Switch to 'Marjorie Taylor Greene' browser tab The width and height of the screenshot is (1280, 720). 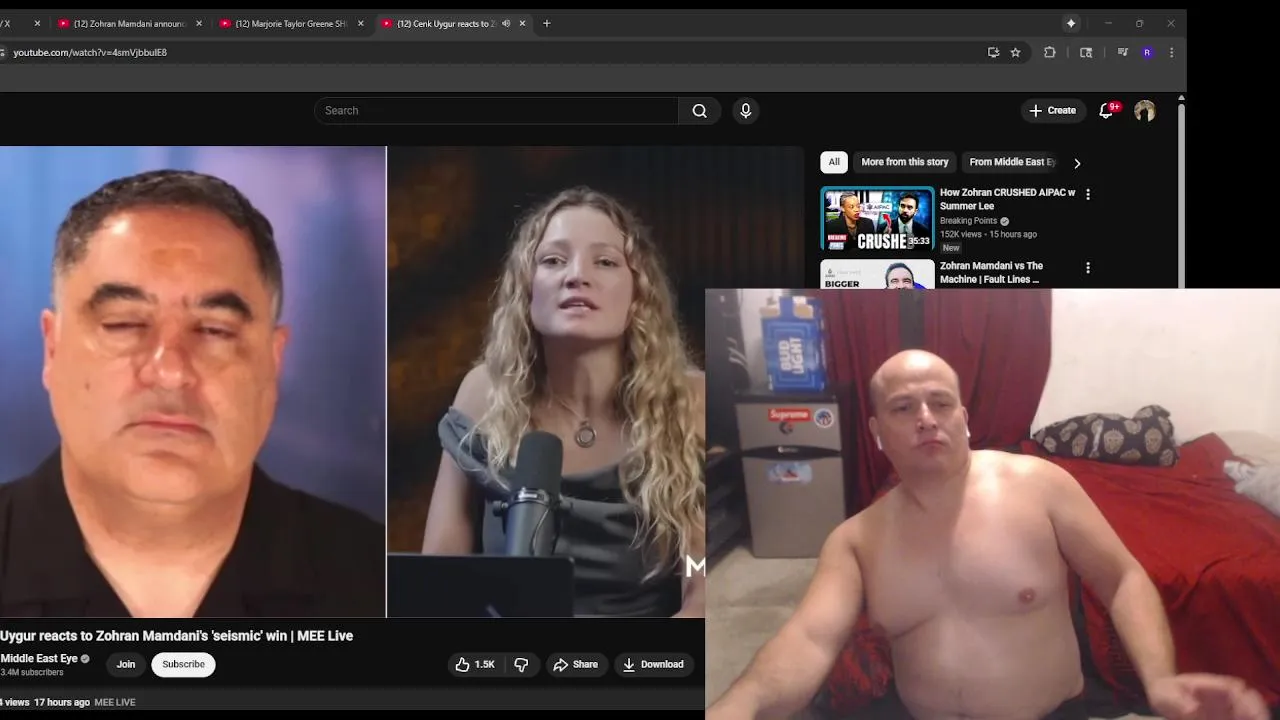coord(290,23)
